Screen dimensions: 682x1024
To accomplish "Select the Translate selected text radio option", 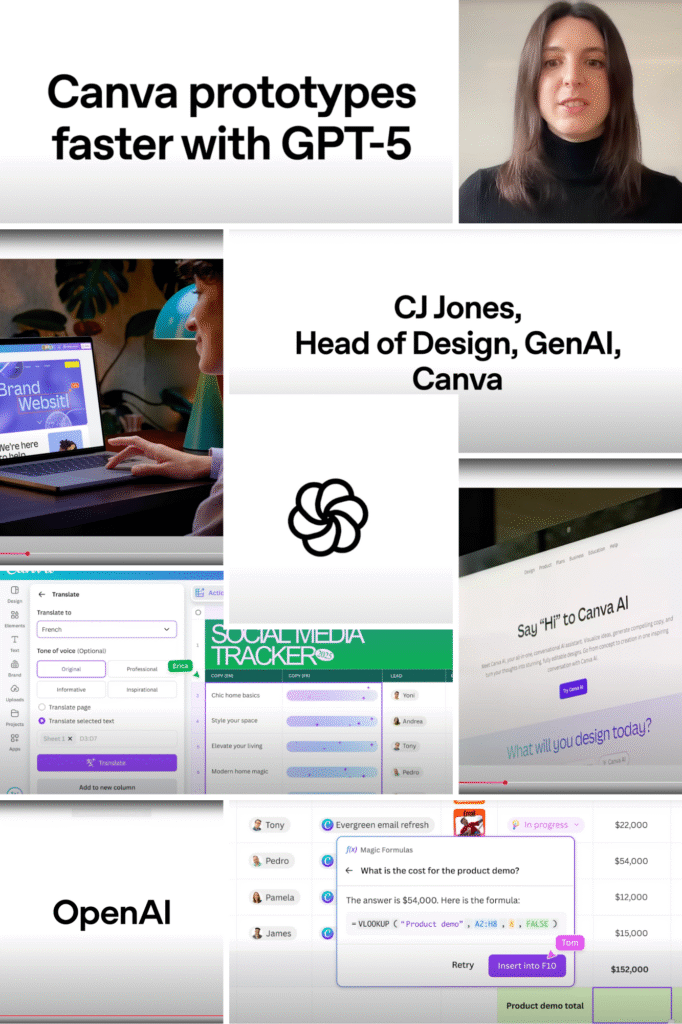I will [x=42, y=721].
